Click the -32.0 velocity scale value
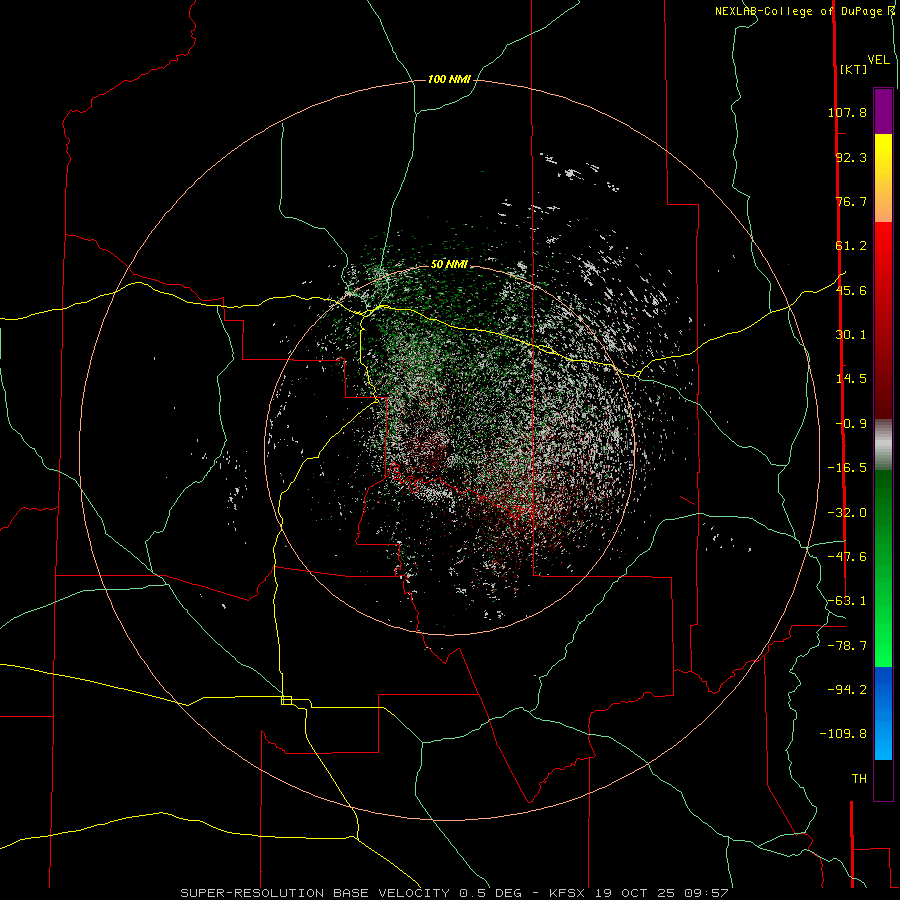The height and width of the screenshot is (900, 900). [847, 513]
